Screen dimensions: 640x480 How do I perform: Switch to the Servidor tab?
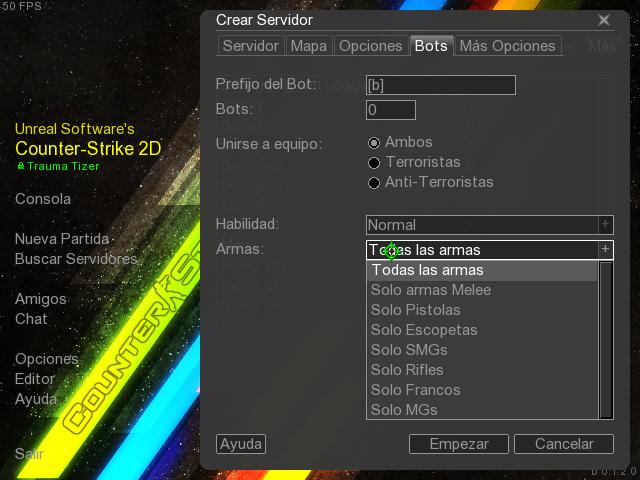[x=251, y=46]
